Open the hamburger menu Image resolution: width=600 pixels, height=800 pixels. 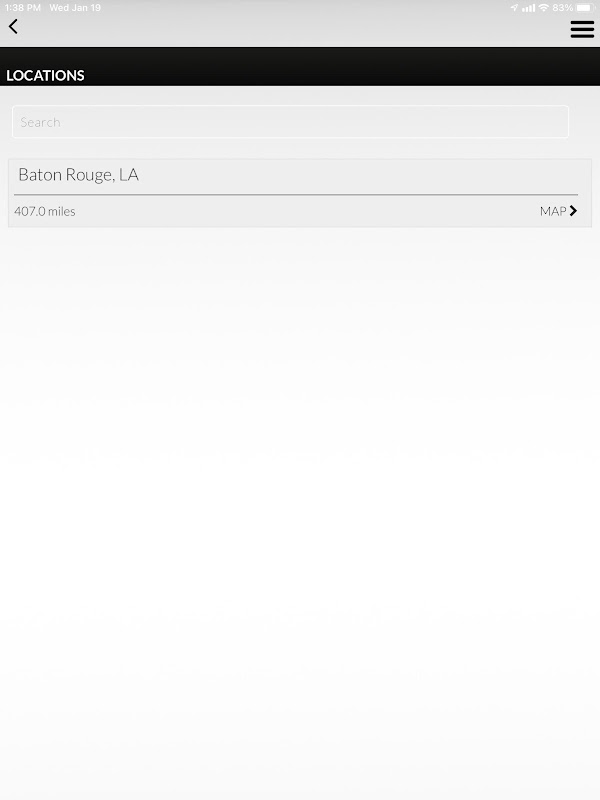[582, 29]
